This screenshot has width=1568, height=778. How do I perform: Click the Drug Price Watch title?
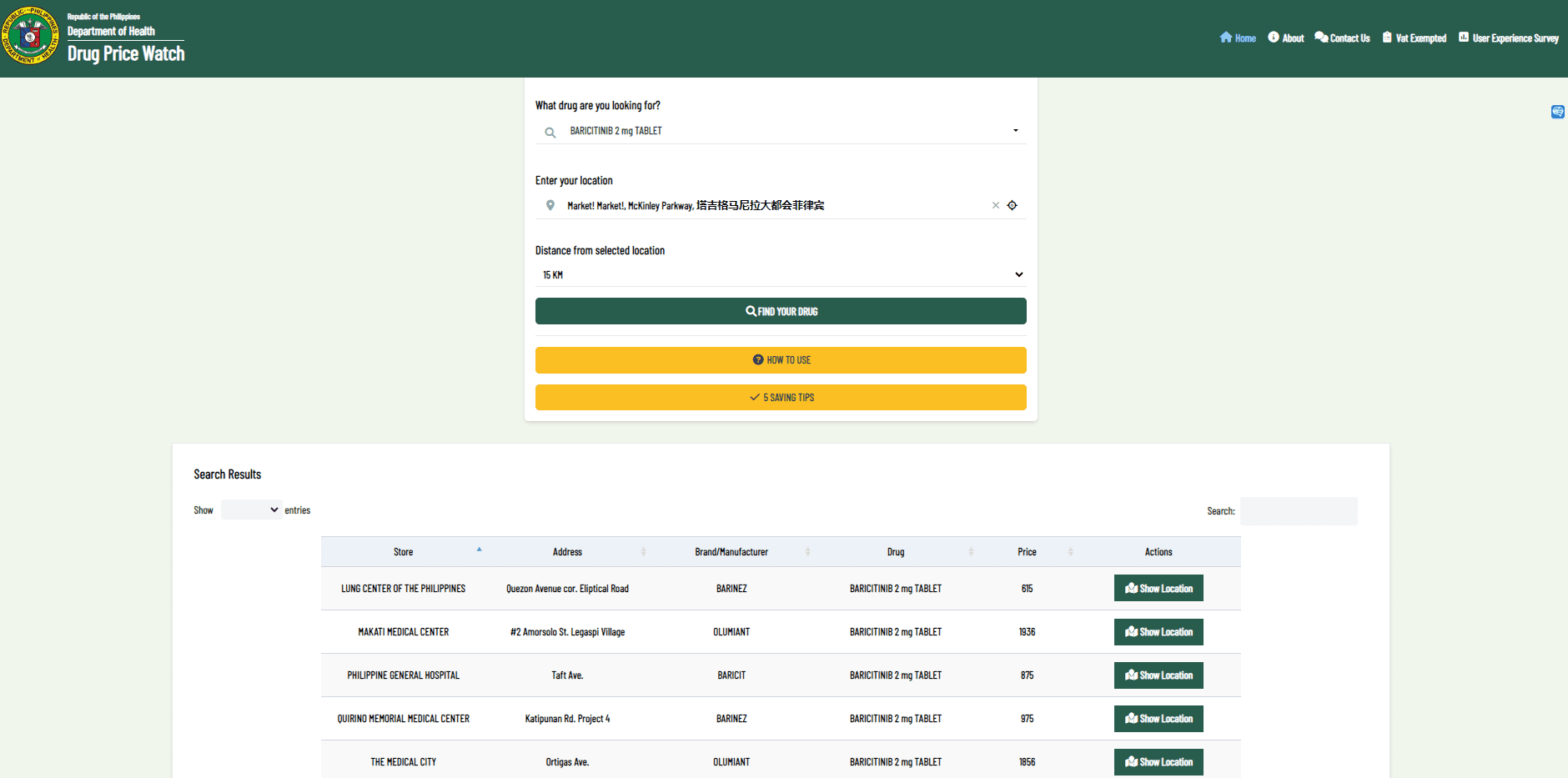point(126,53)
